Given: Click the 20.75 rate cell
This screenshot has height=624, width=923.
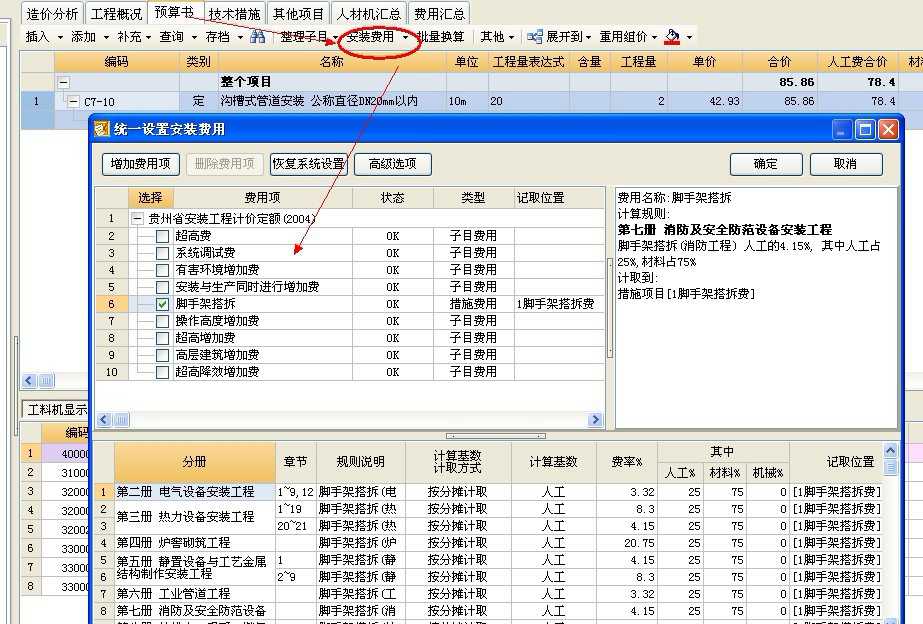Looking at the screenshot, I should [x=627, y=543].
